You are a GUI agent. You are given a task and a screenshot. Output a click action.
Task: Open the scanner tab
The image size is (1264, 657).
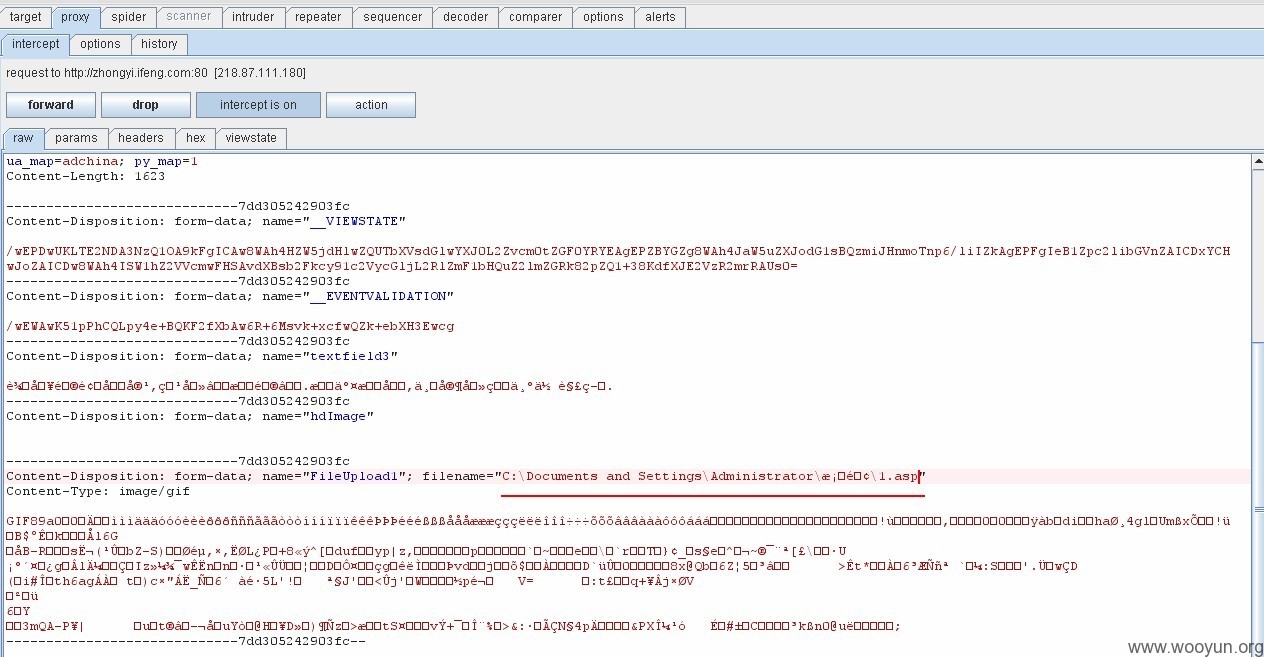click(x=189, y=17)
